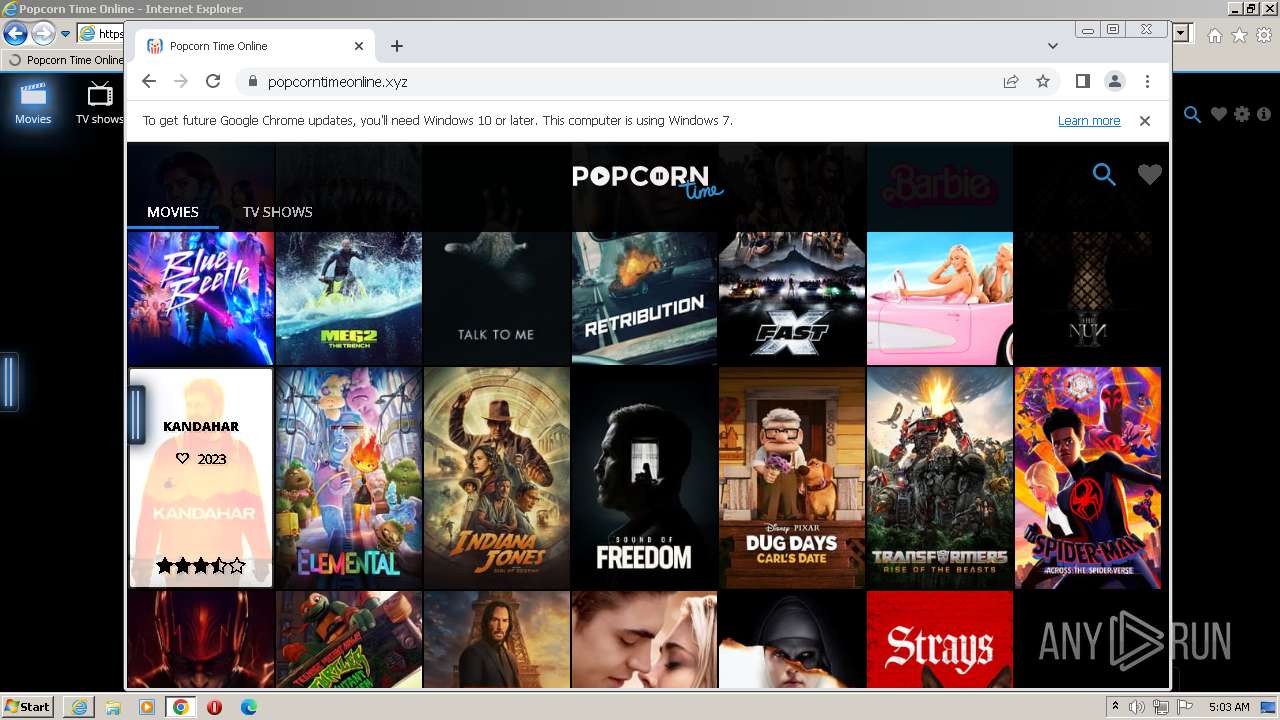The width and height of the screenshot is (1280, 720).
Task: Open Transformers Rise of the Beasts poster
Action: pyautogui.click(x=940, y=478)
